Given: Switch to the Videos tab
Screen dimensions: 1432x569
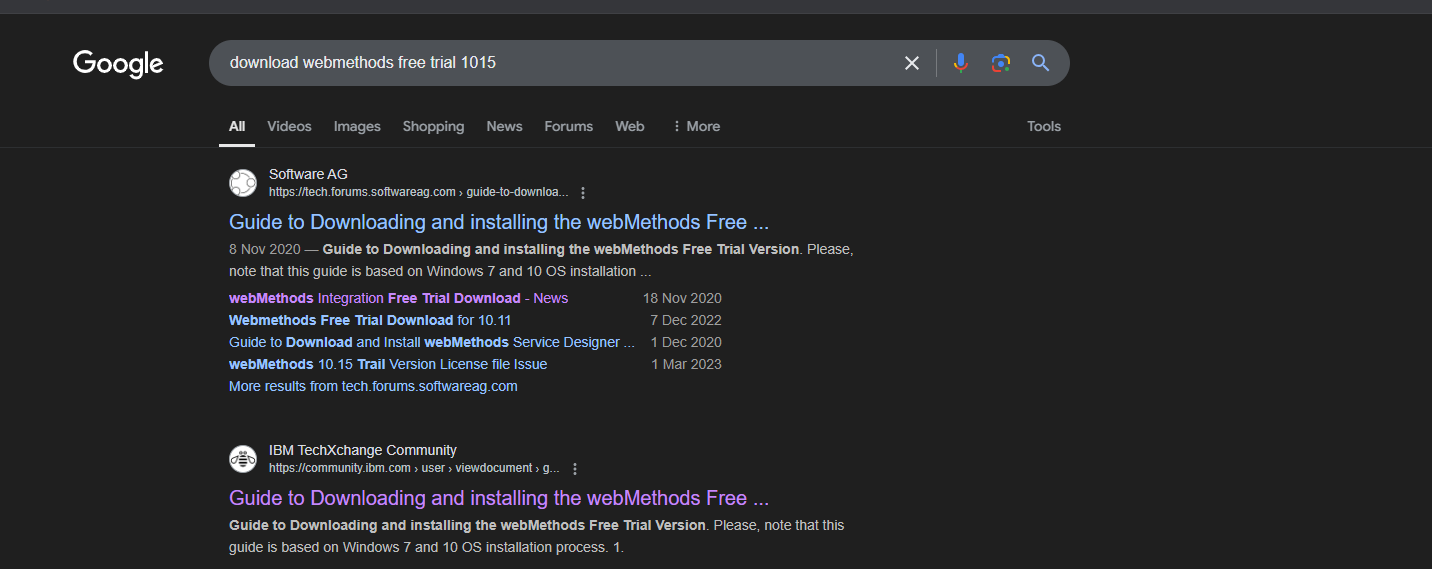Looking at the screenshot, I should pos(289,126).
